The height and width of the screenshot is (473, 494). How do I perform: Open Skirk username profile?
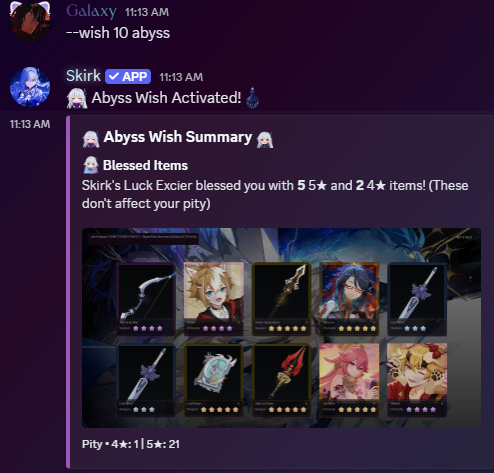point(83,76)
